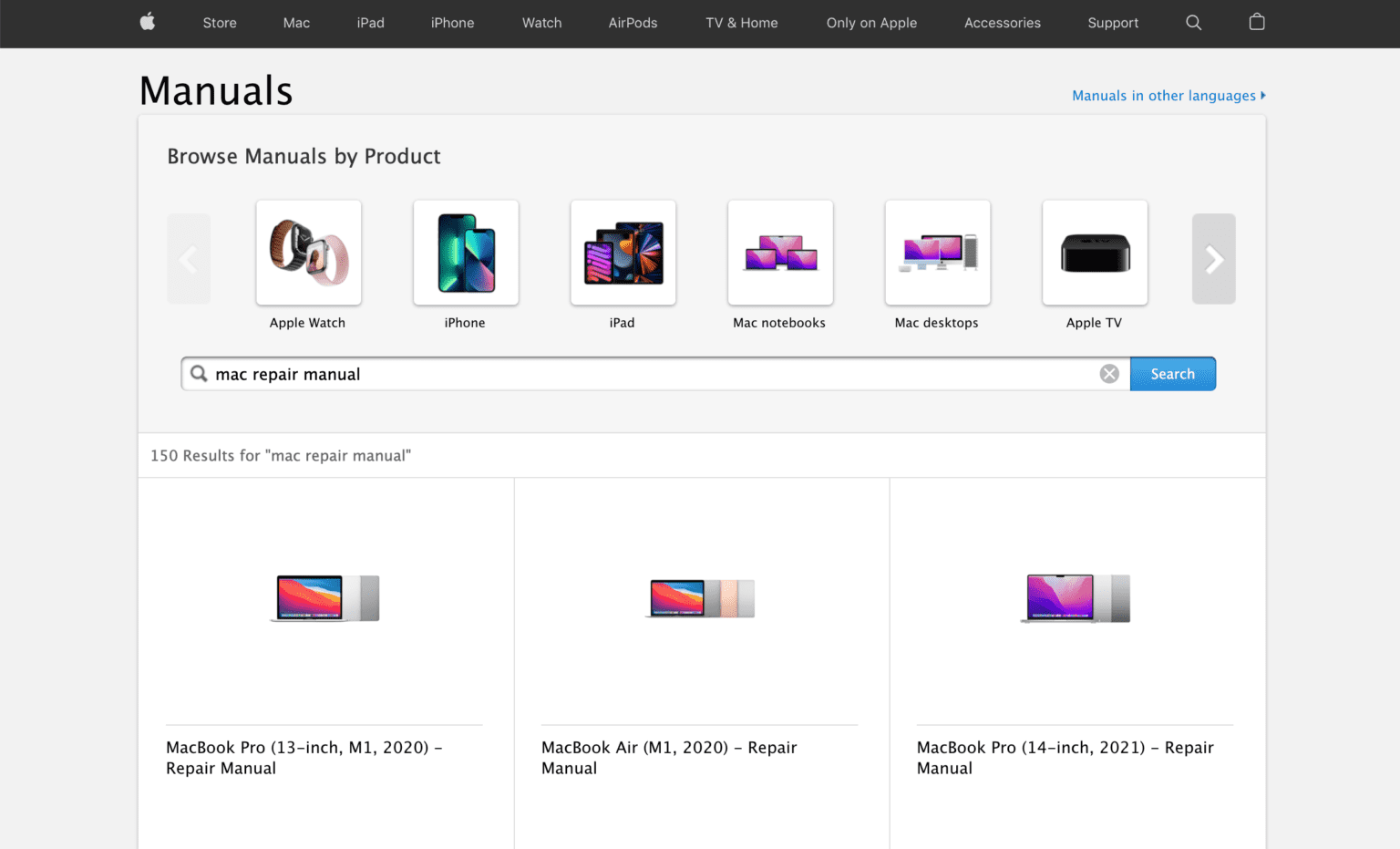The height and width of the screenshot is (849, 1400).
Task: Open search from the navigation bar magnifier icon
Action: [1194, 23]
